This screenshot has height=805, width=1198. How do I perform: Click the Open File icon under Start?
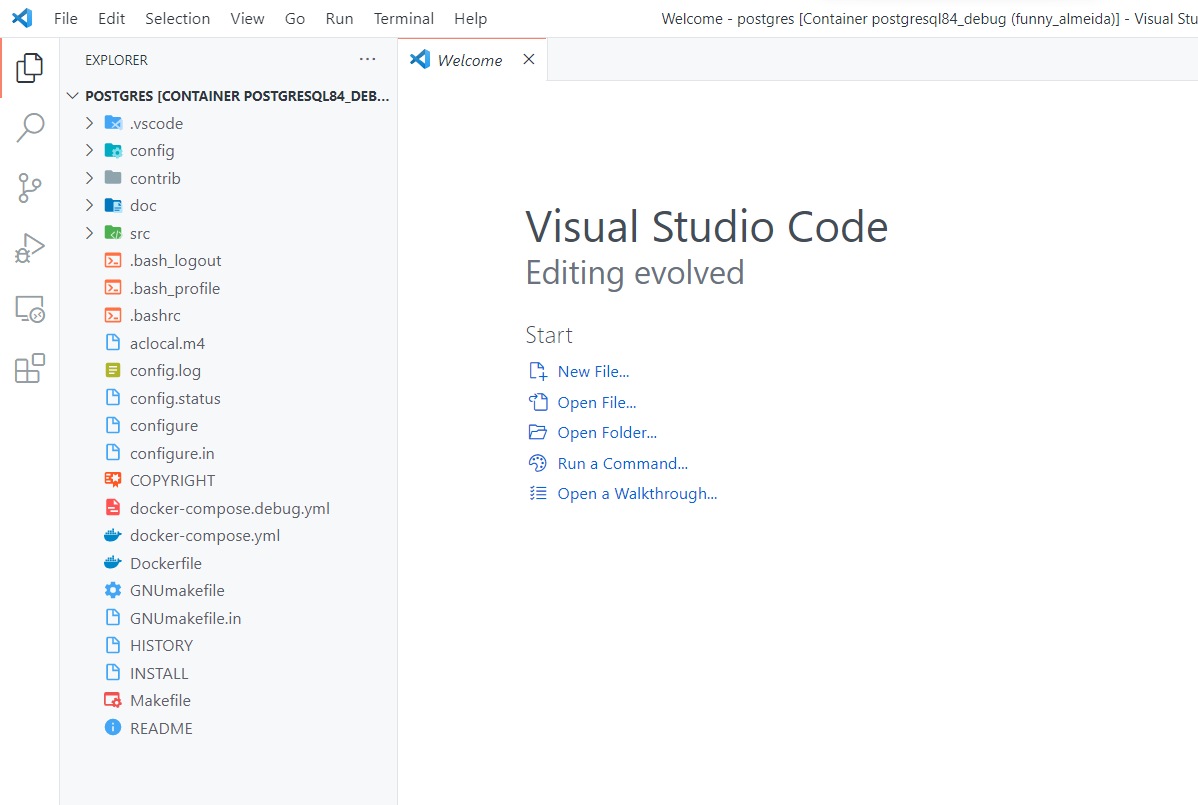[x=538, y=402]
